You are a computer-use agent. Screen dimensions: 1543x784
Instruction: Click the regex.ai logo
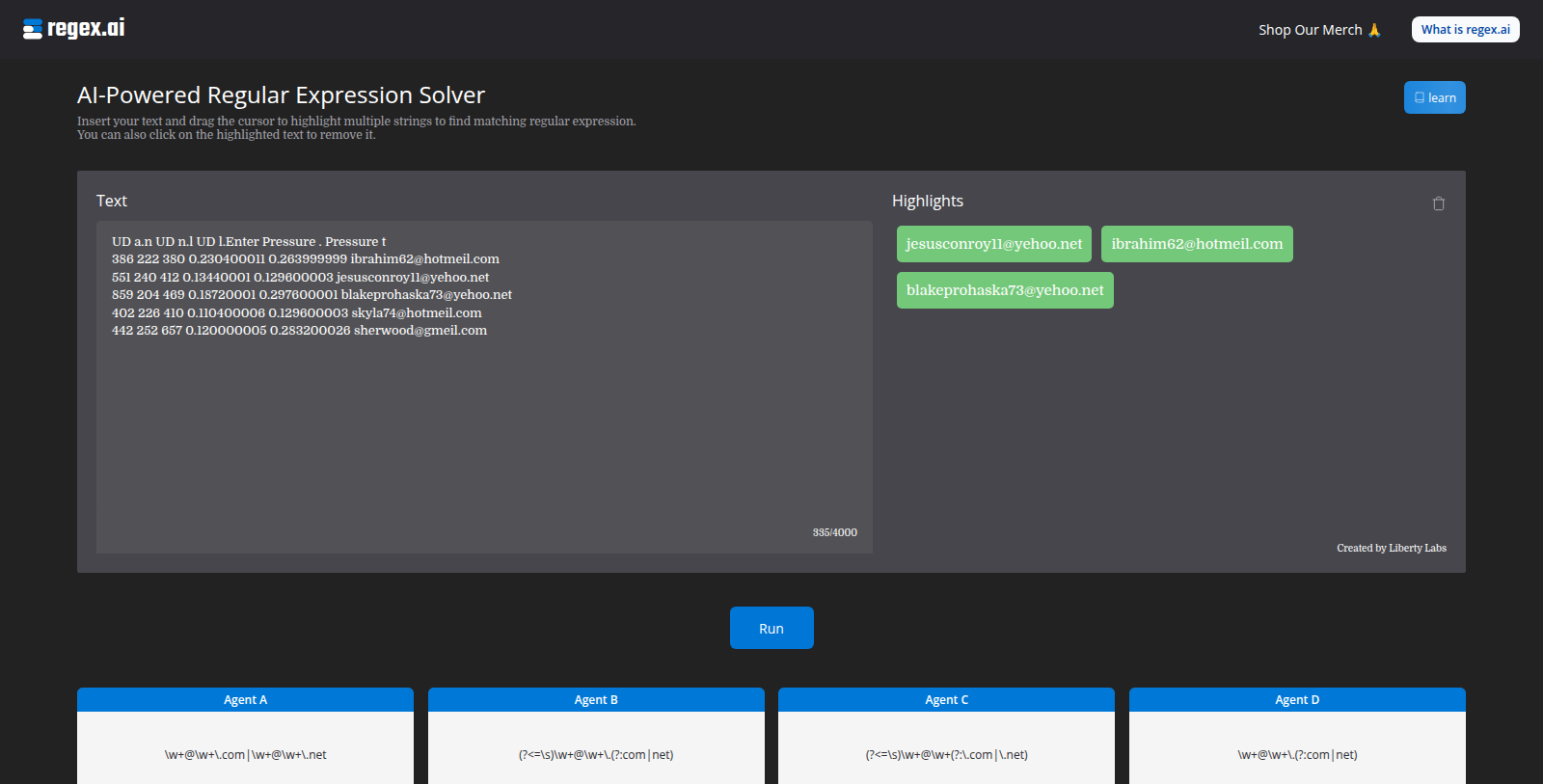click(x=74, y=29)
